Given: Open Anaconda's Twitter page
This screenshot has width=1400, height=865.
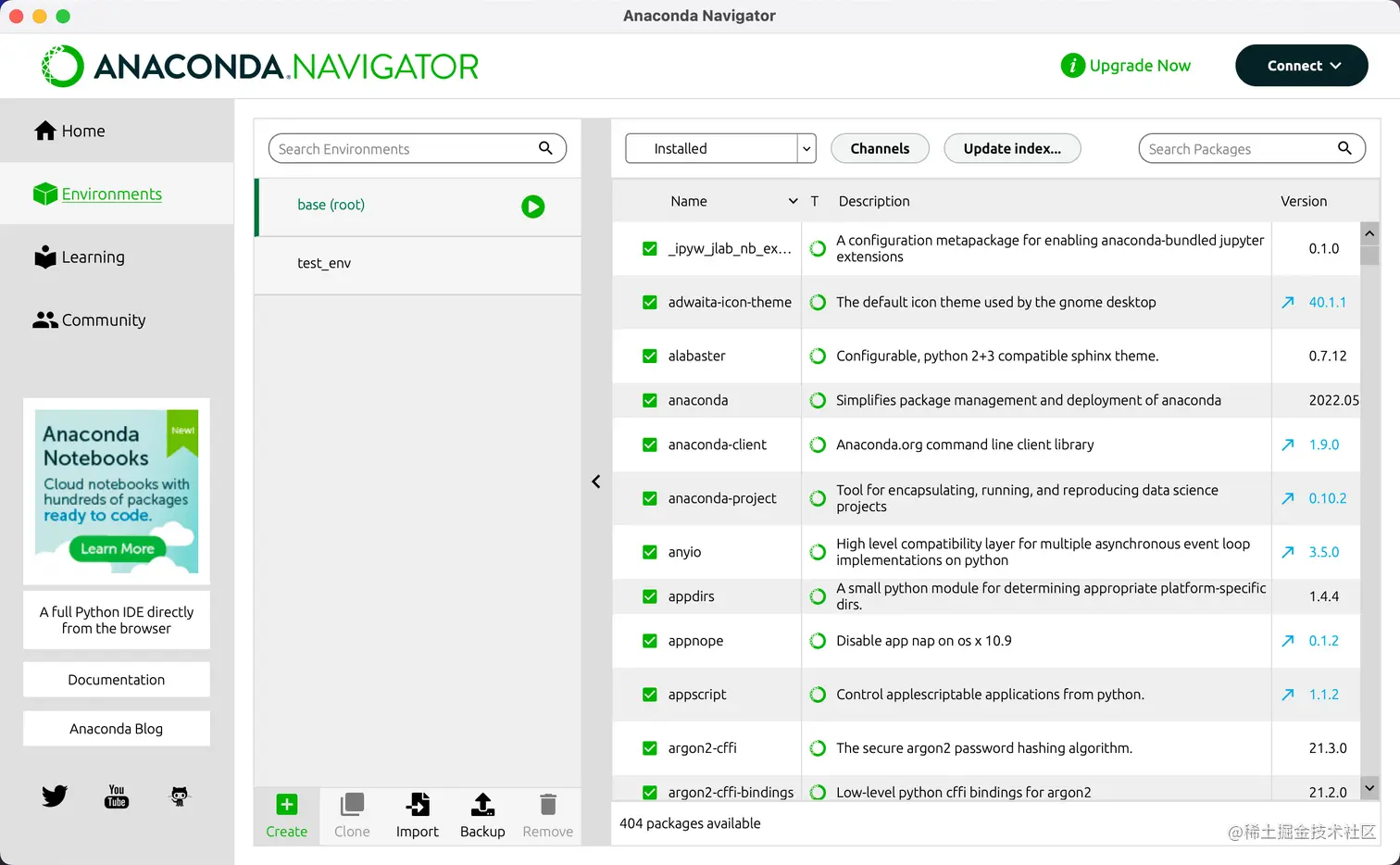Looking at the screenshot, I should click(x=55, y=796).
